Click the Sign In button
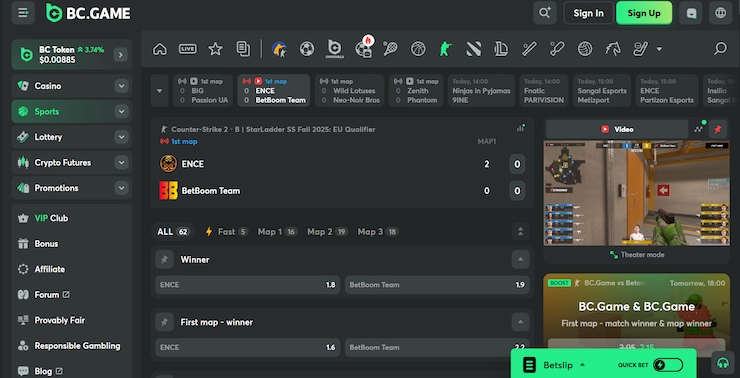The image size is (740, 378). [589, 13]
